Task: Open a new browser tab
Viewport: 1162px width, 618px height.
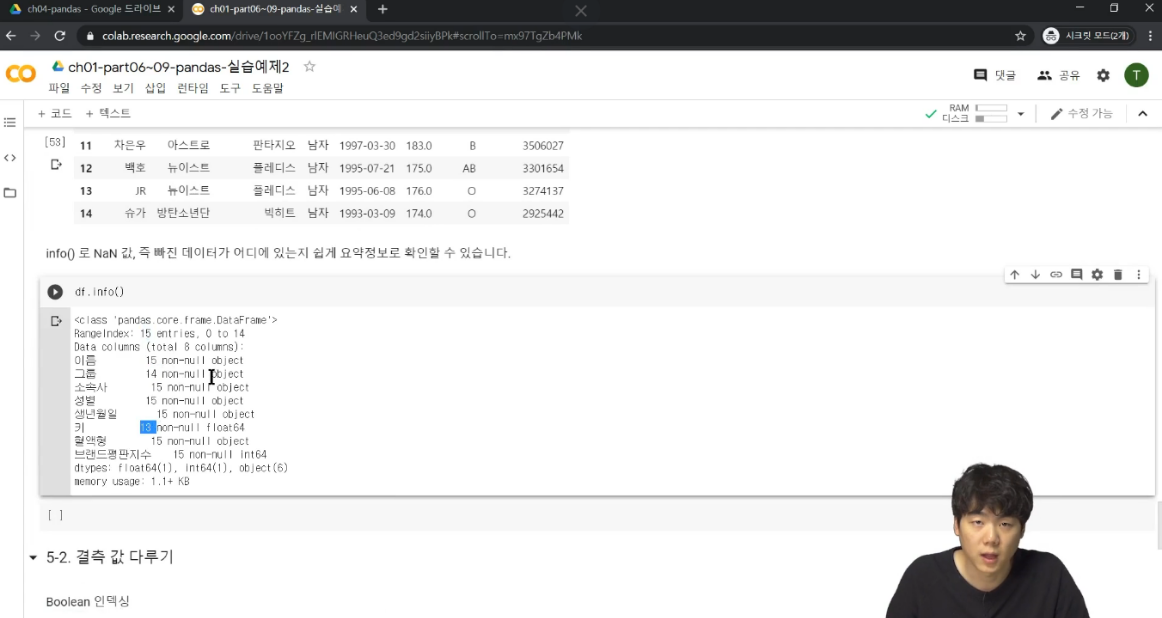Action: (x=382, y=10)
